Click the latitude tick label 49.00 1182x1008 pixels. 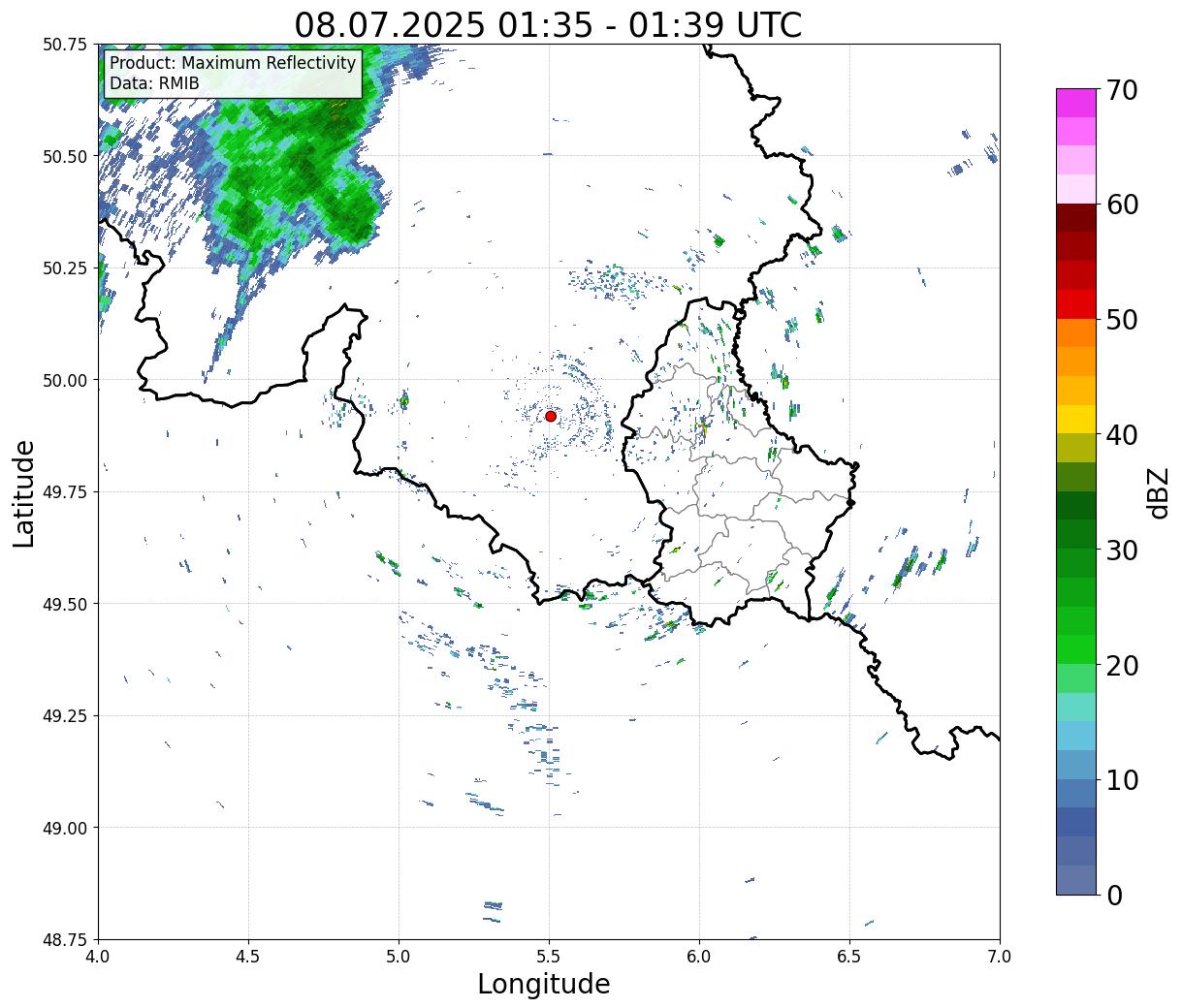click(x=65, y=828)
